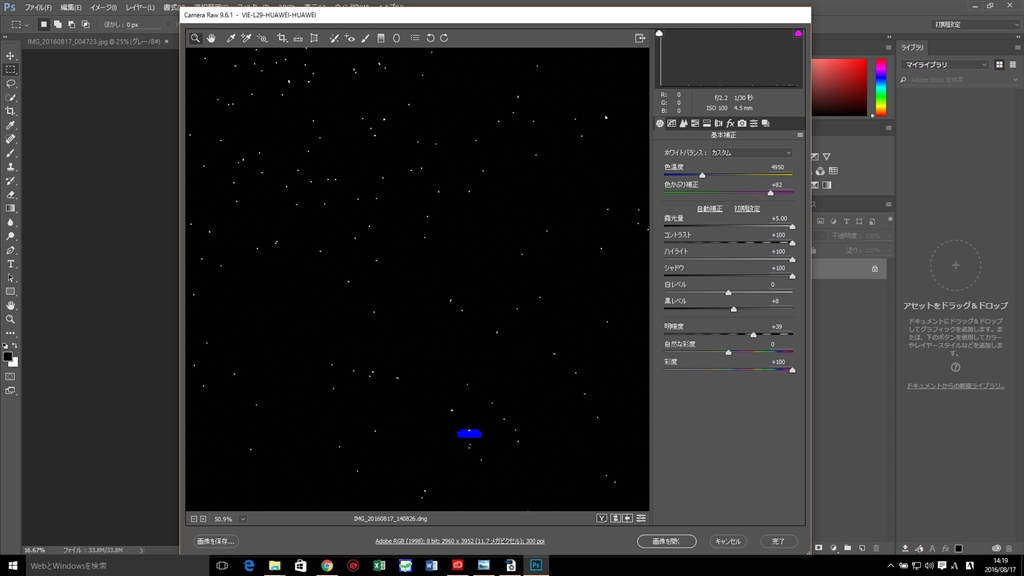Screen dimensions: 1024x576
Task: Select the Spot Removal tool
Action: coord(334,39)
